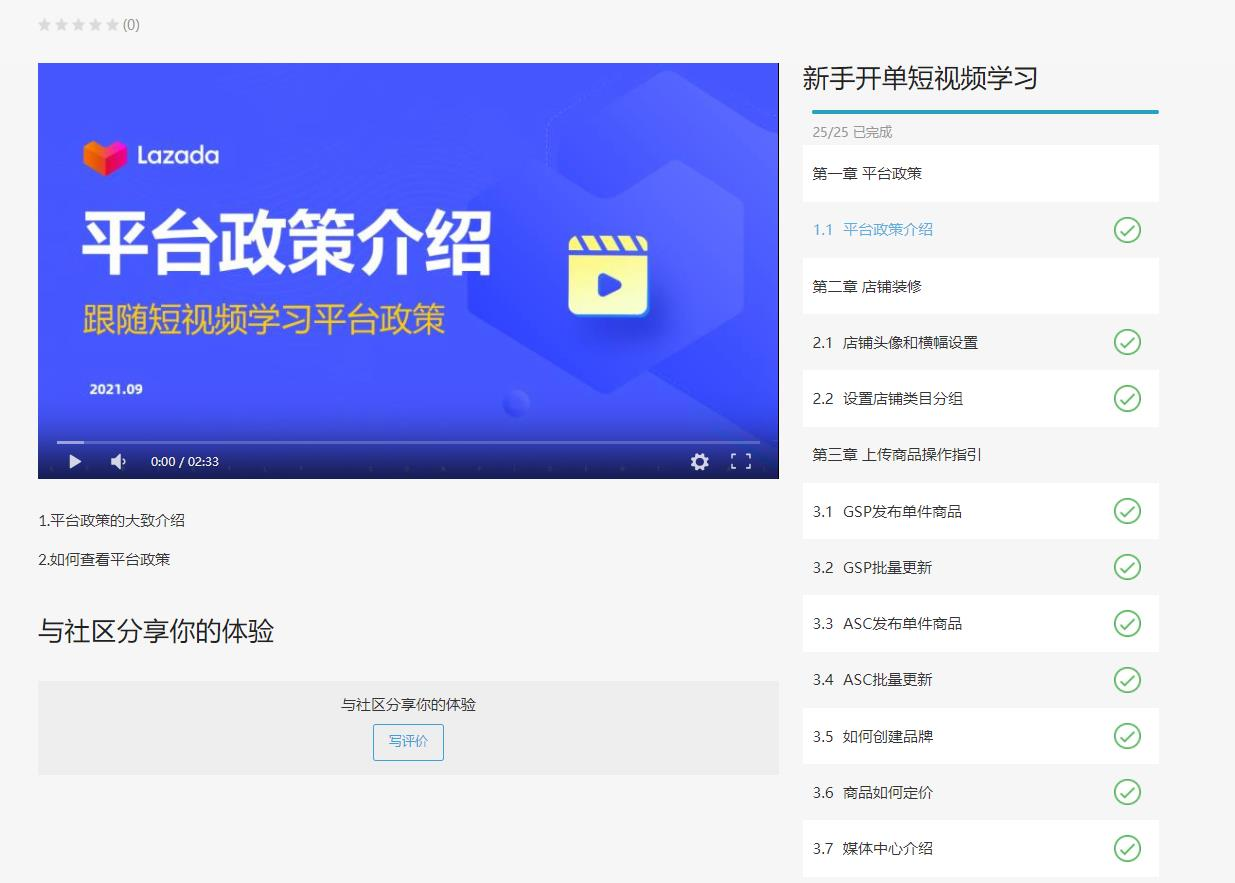
Task: Click the yellow clapperboard play icon
Action: pyautogui.click(x=608, y=276)
